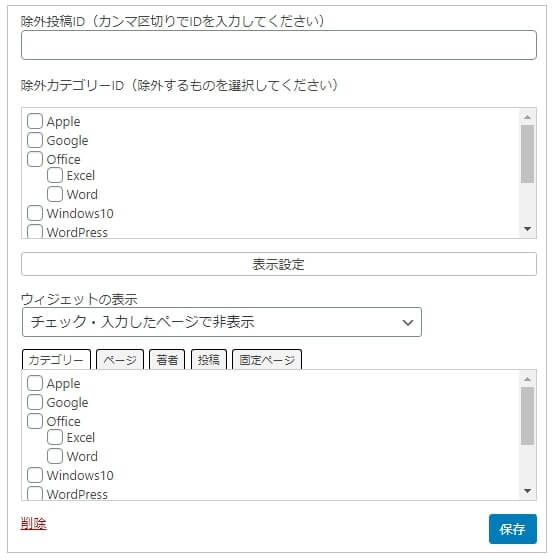Click the blue 保存 button
This screenshot has height=560, width=554.
[x=513, y=529]
